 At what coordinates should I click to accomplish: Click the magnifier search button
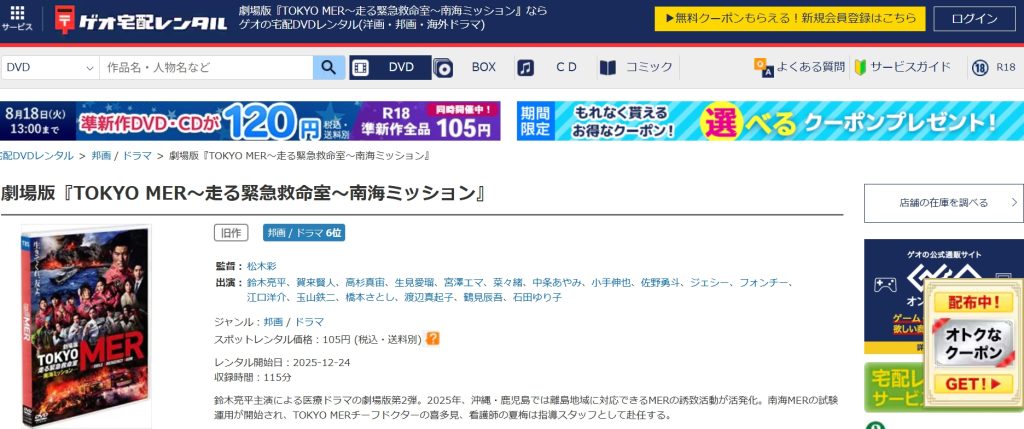coord(329,67)
